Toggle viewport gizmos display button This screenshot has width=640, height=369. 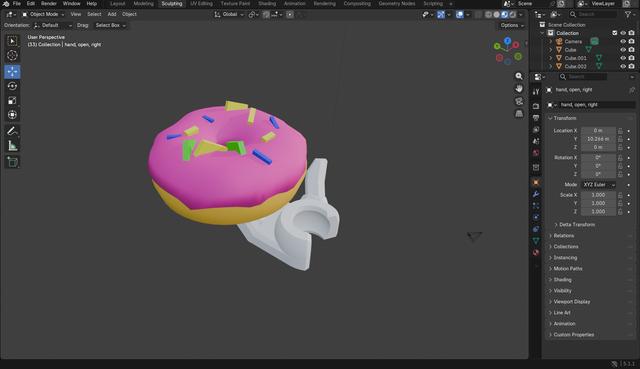[x=441, y=15]
